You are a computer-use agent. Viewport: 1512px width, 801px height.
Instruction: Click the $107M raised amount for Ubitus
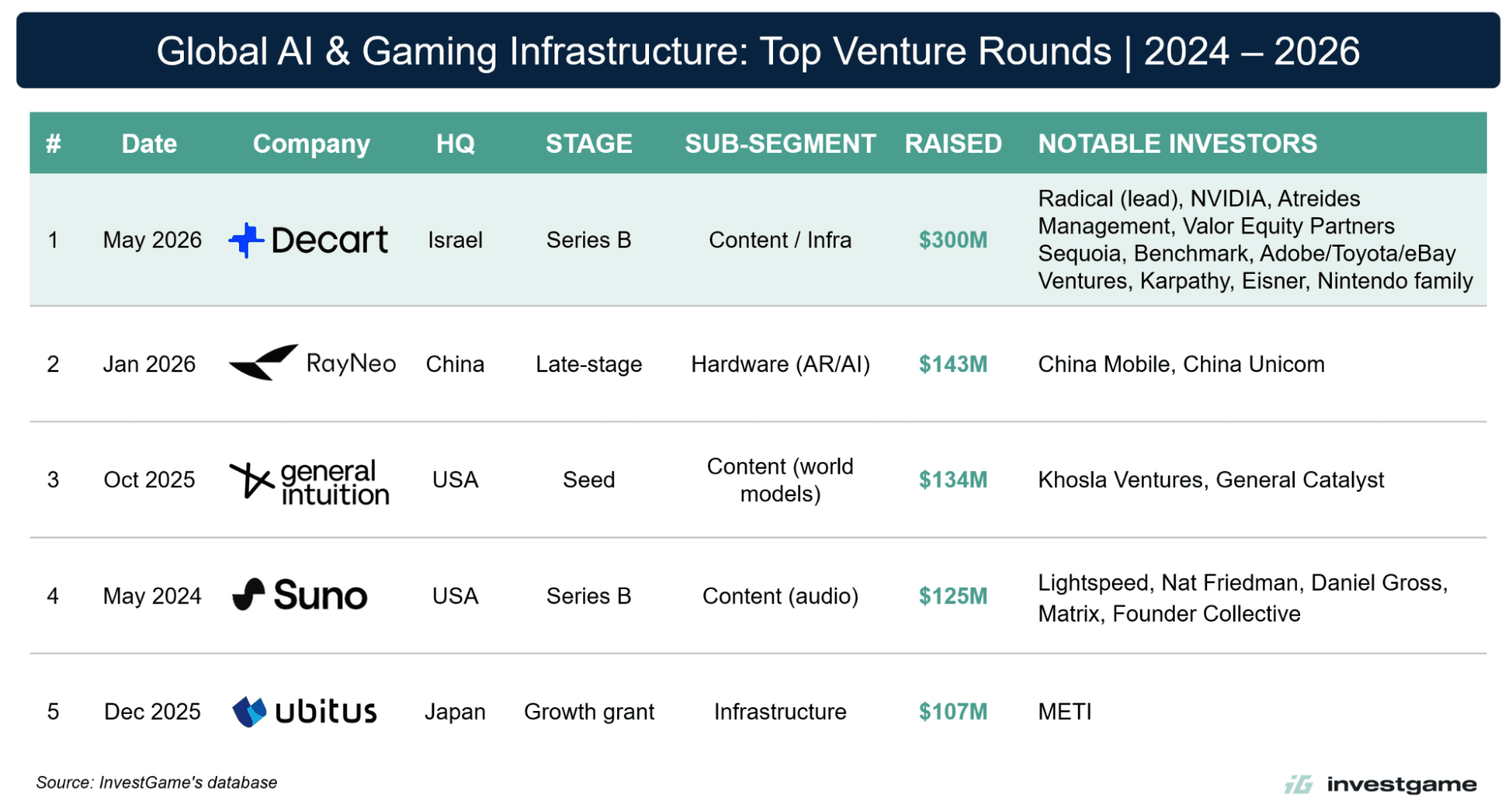953,711
